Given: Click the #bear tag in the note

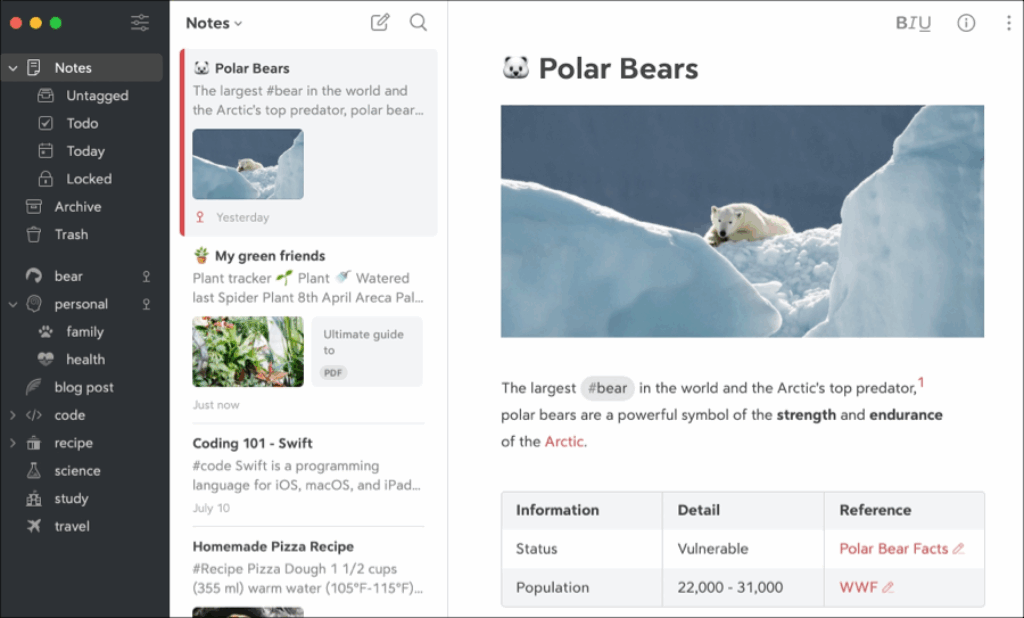Looking at the screenshot, I should pyautogui.click(x=607, y=388).
